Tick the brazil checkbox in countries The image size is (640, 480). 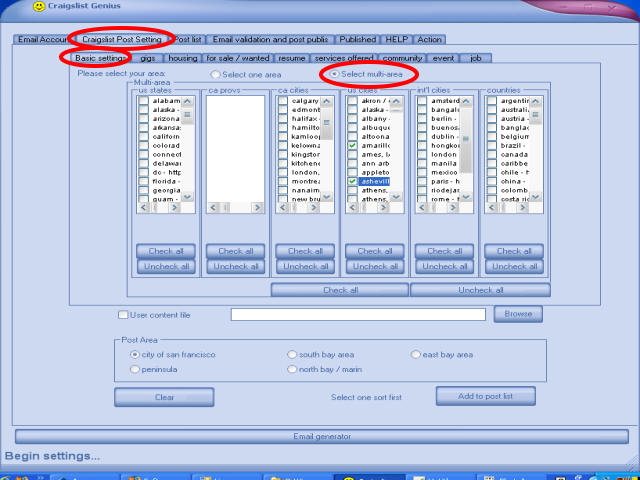[492, 145]
